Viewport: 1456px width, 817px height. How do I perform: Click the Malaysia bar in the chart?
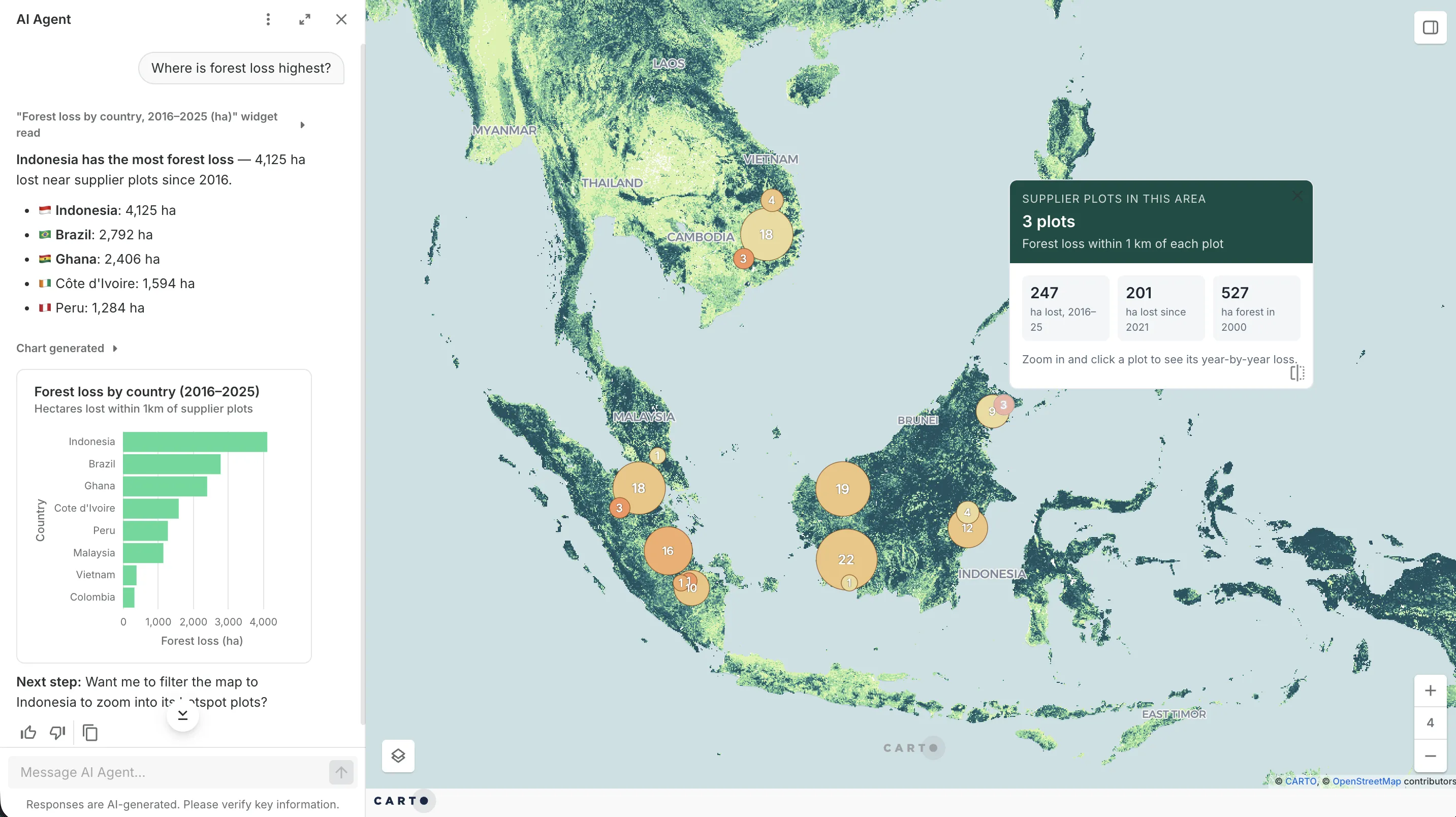143,553
